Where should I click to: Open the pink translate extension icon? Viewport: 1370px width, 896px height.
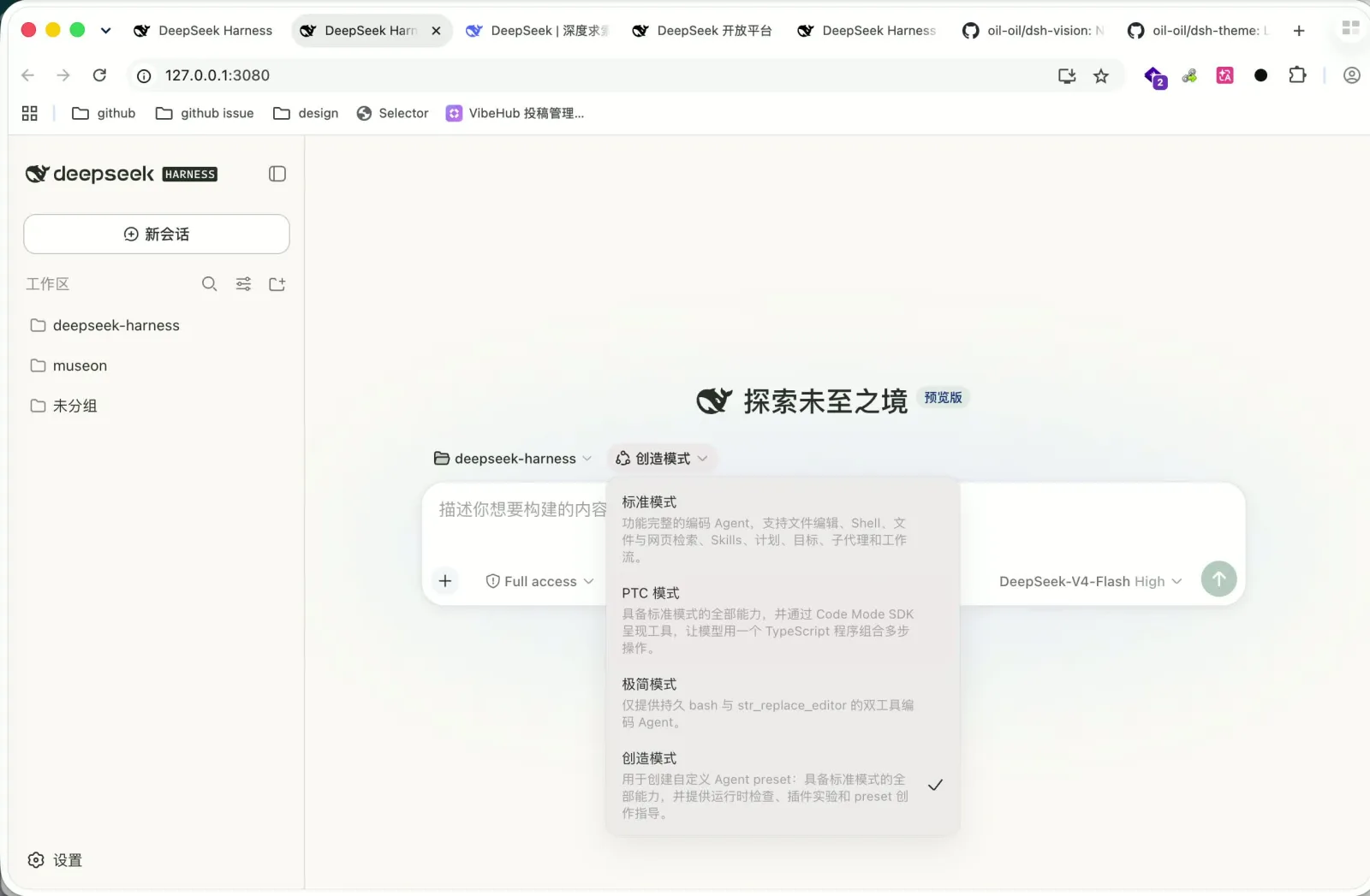coord(1225,75)
